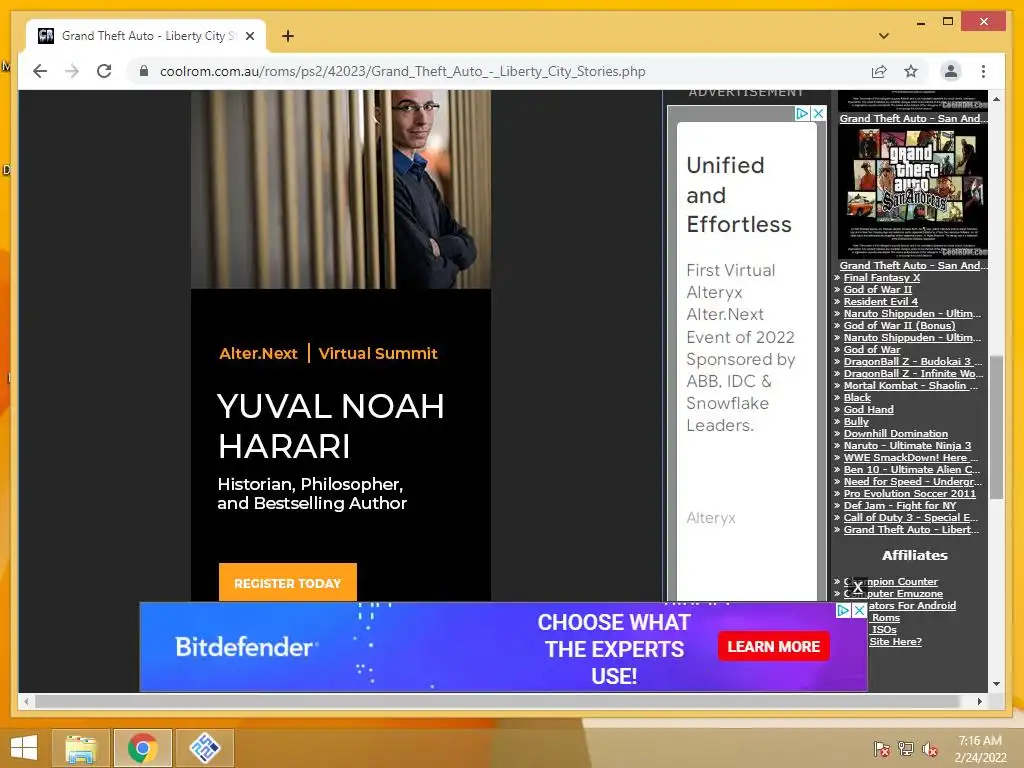
Task: Open God of War II link
Action: coord(878,289)
